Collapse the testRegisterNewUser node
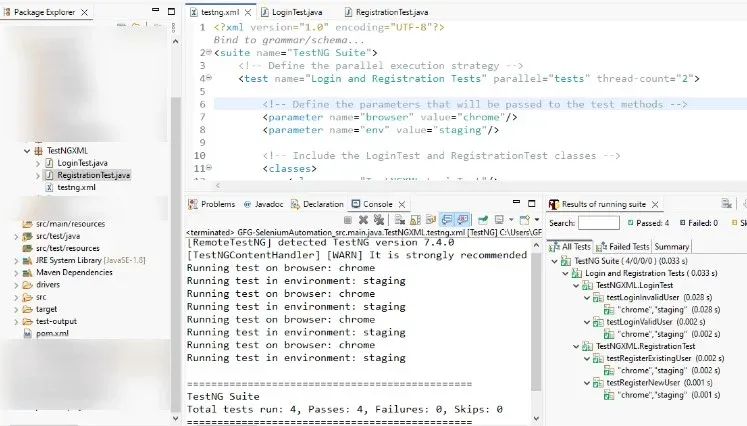 click(587, 383)
